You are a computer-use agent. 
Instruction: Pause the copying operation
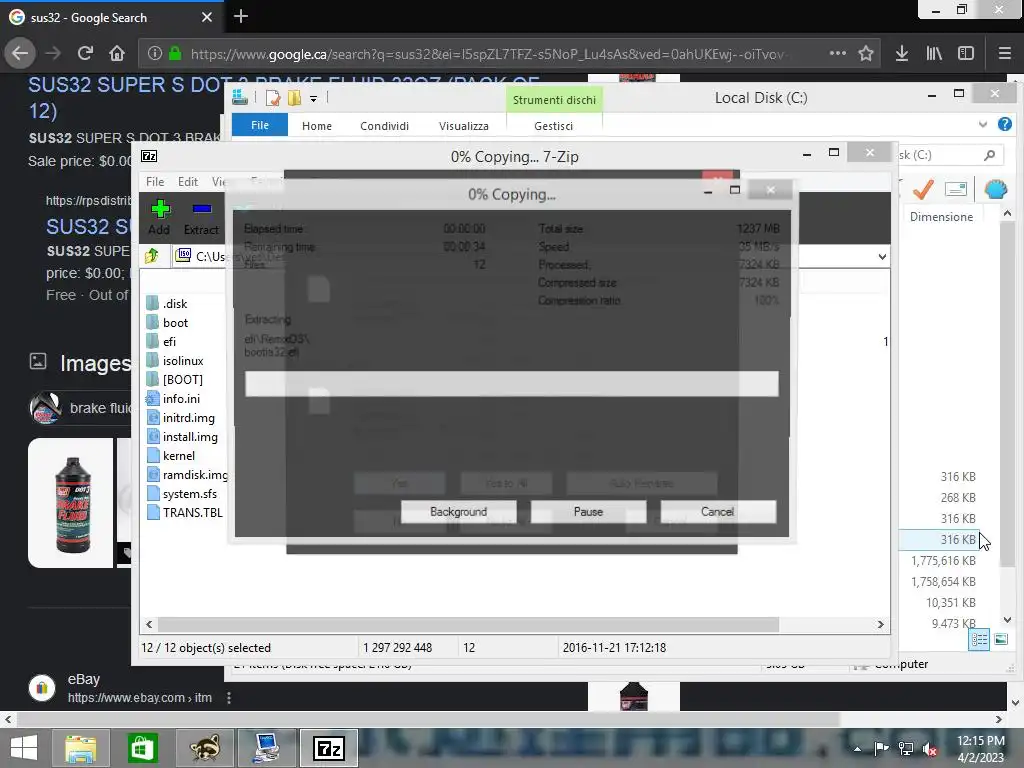click(x=588, y=512)
